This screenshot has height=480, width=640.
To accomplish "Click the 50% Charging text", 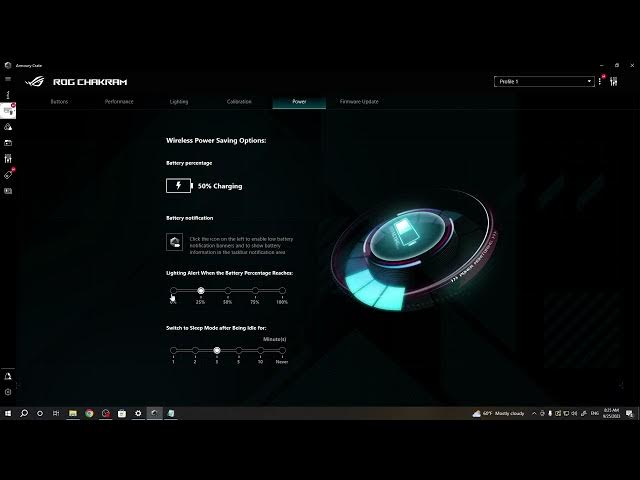I will [x=220, y=186].
